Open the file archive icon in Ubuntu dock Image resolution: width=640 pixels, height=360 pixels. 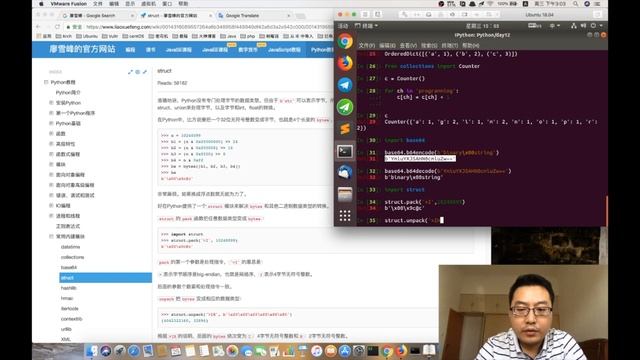pos(345,194)
